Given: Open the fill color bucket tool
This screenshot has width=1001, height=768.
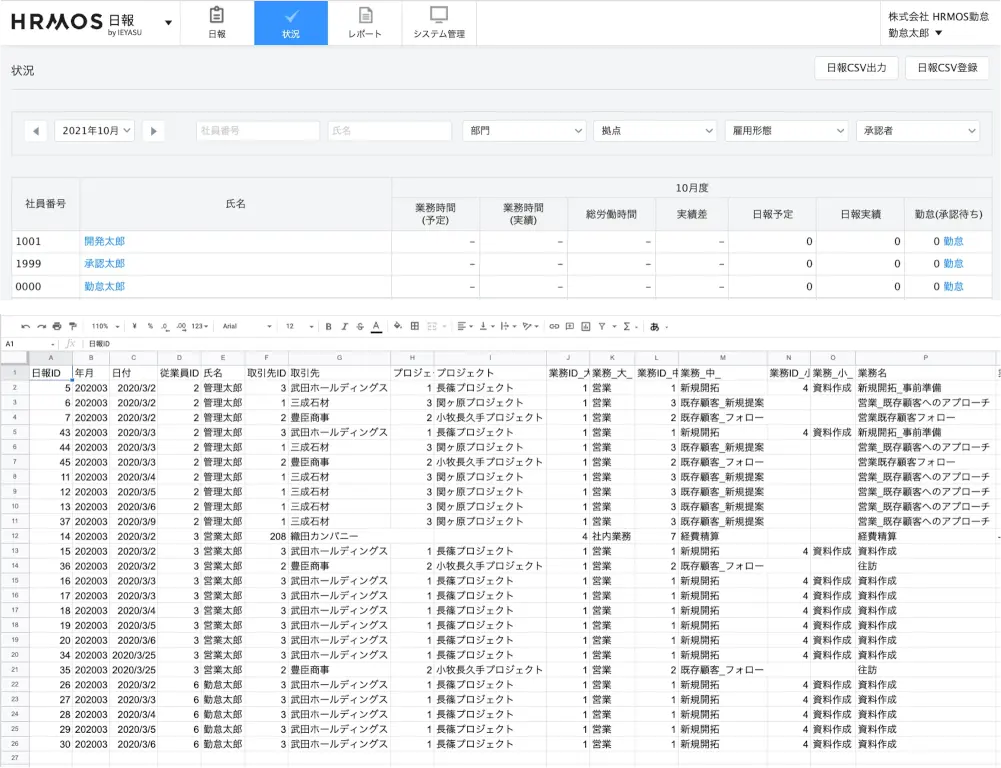Looking at the screenshot, I should tap(398, 326).
